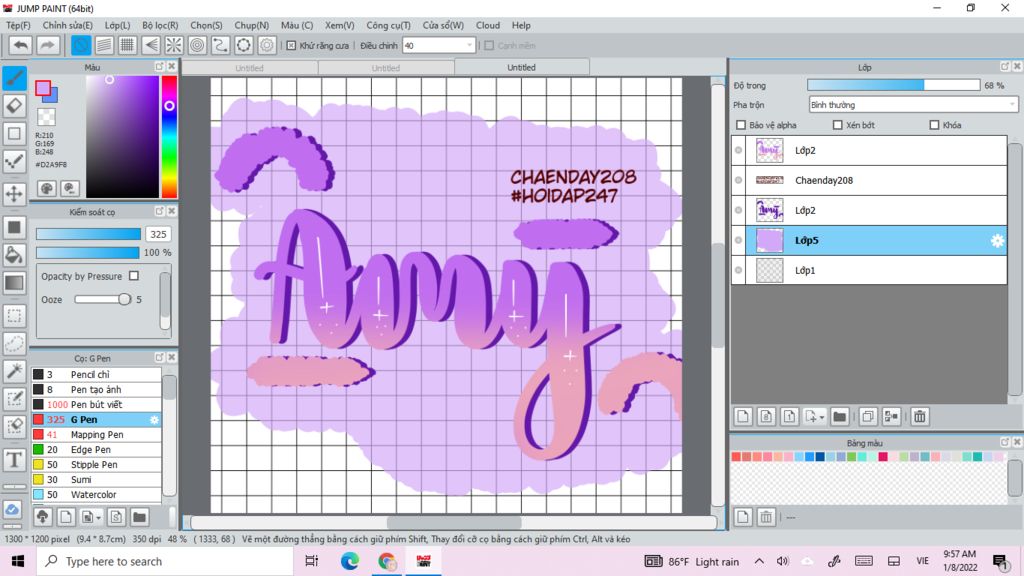The height and width of the screenshot is (576, 1024).
Task: Select the Pencil chì brush
Action: tap(96, 375)
